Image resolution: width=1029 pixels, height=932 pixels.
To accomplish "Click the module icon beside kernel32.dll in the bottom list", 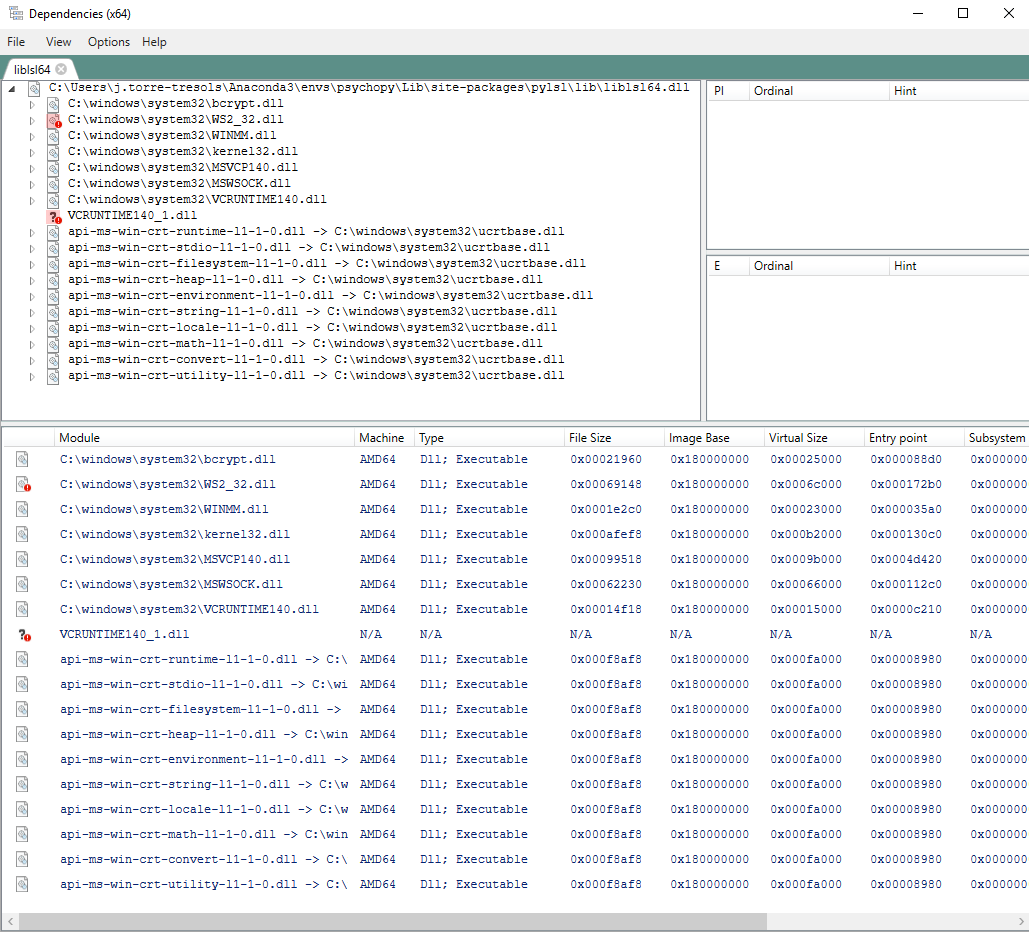I will [22, 535].
